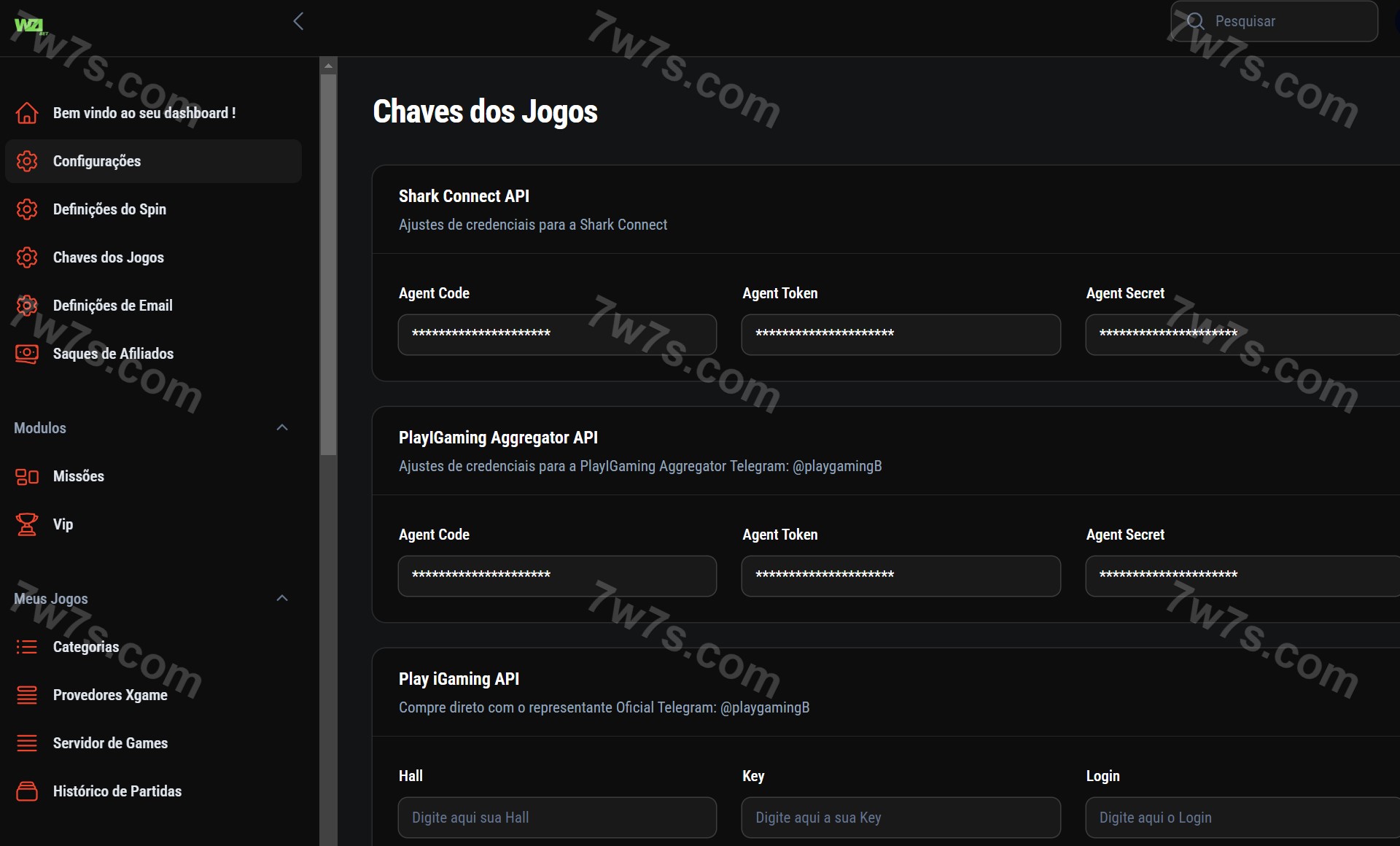The height and width of the screenshot is (846, 1400).
Task: Click the Histórico de Partidas icon
Action: pyautogui.click(x=27, y=791)
